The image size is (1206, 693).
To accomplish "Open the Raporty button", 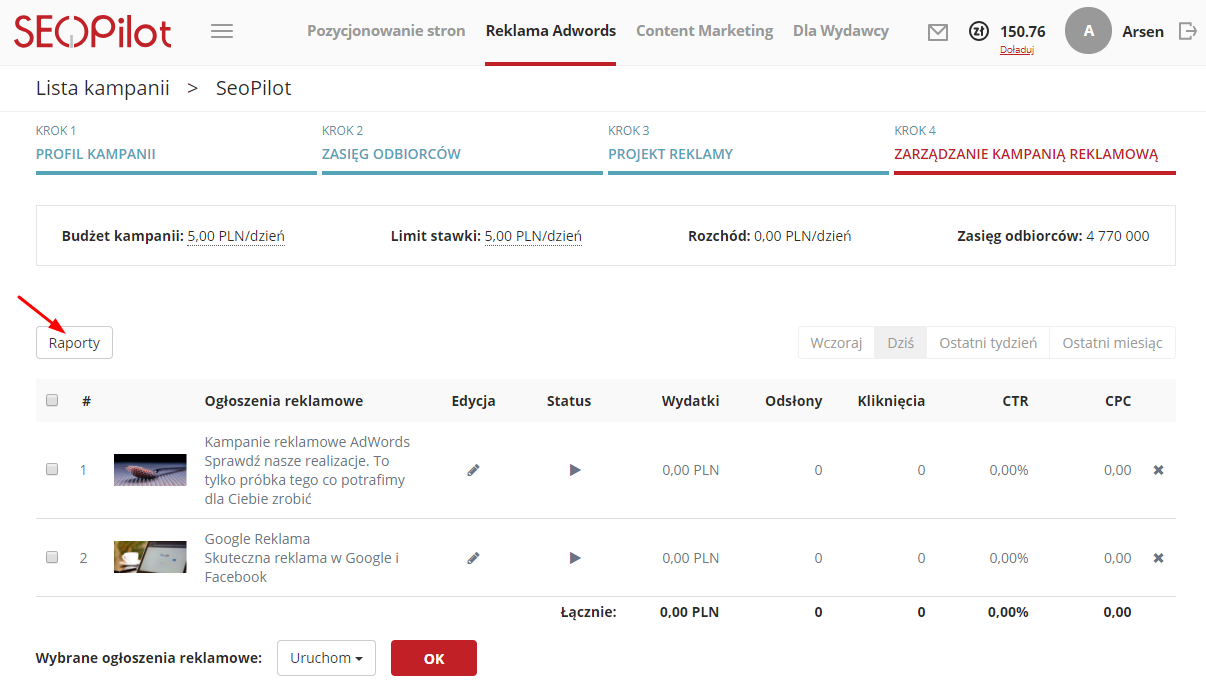I will pyautogui.click(x=74, y=343).
